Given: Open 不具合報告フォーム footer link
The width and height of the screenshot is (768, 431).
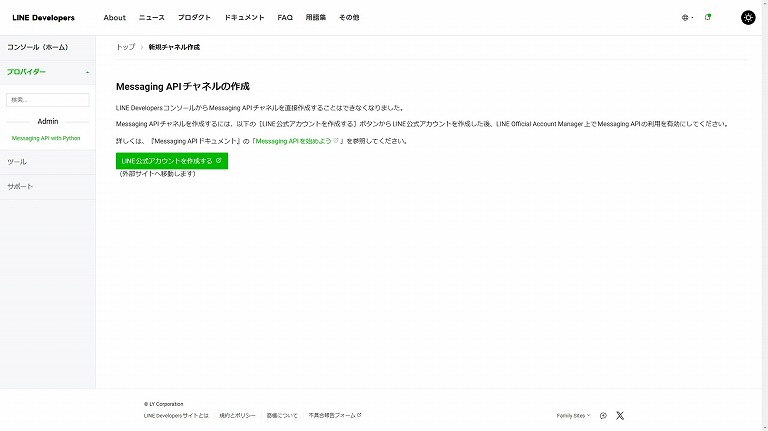Looking at the screenshot, I should pyautogui.click(x=335, y=415).
